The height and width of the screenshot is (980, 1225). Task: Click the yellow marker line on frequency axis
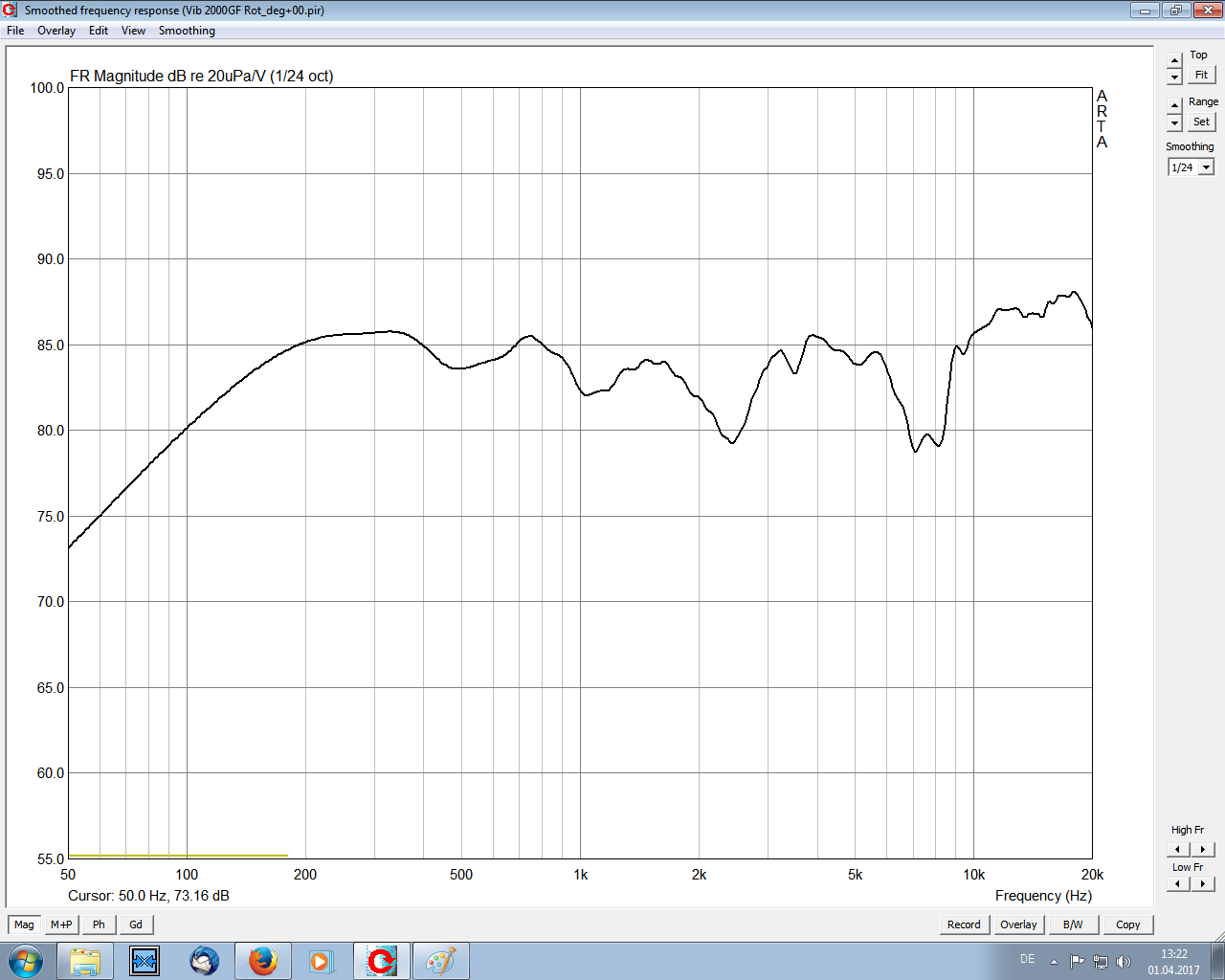[178, 856]
